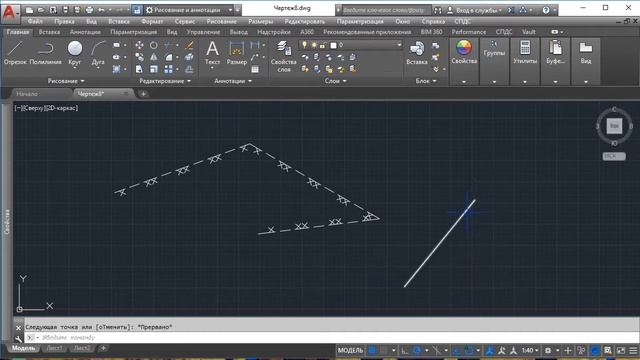
Task: Click the Print icon in quick access toolbar
Action: click(x=89, y=10)
